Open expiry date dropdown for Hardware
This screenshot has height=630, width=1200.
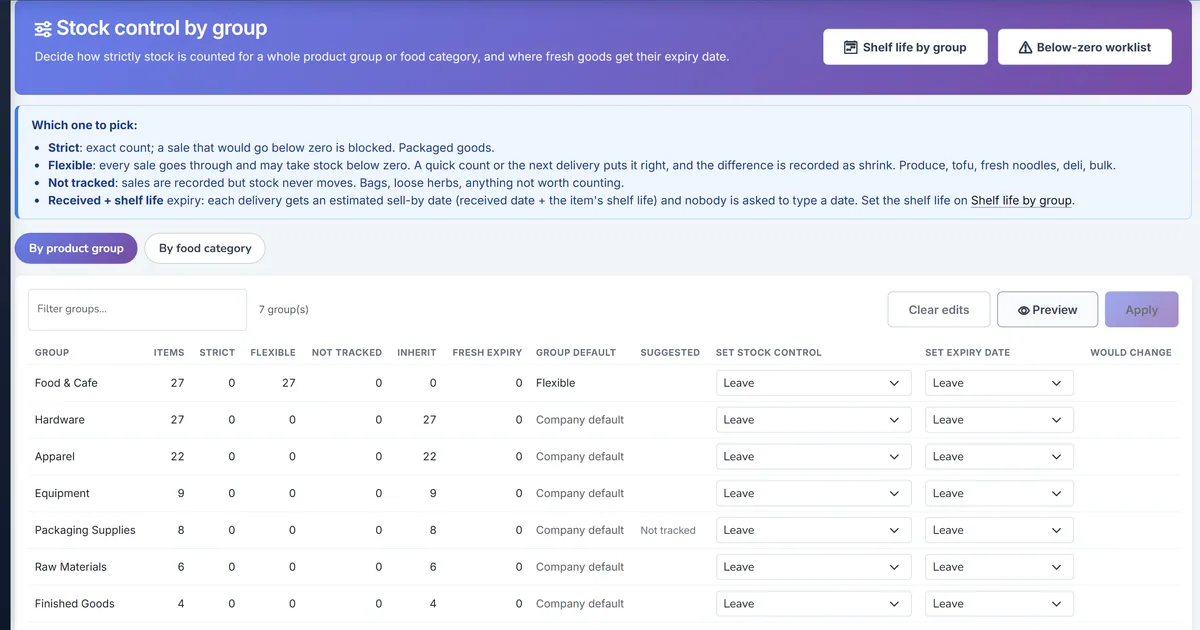(x=999, y=420)
